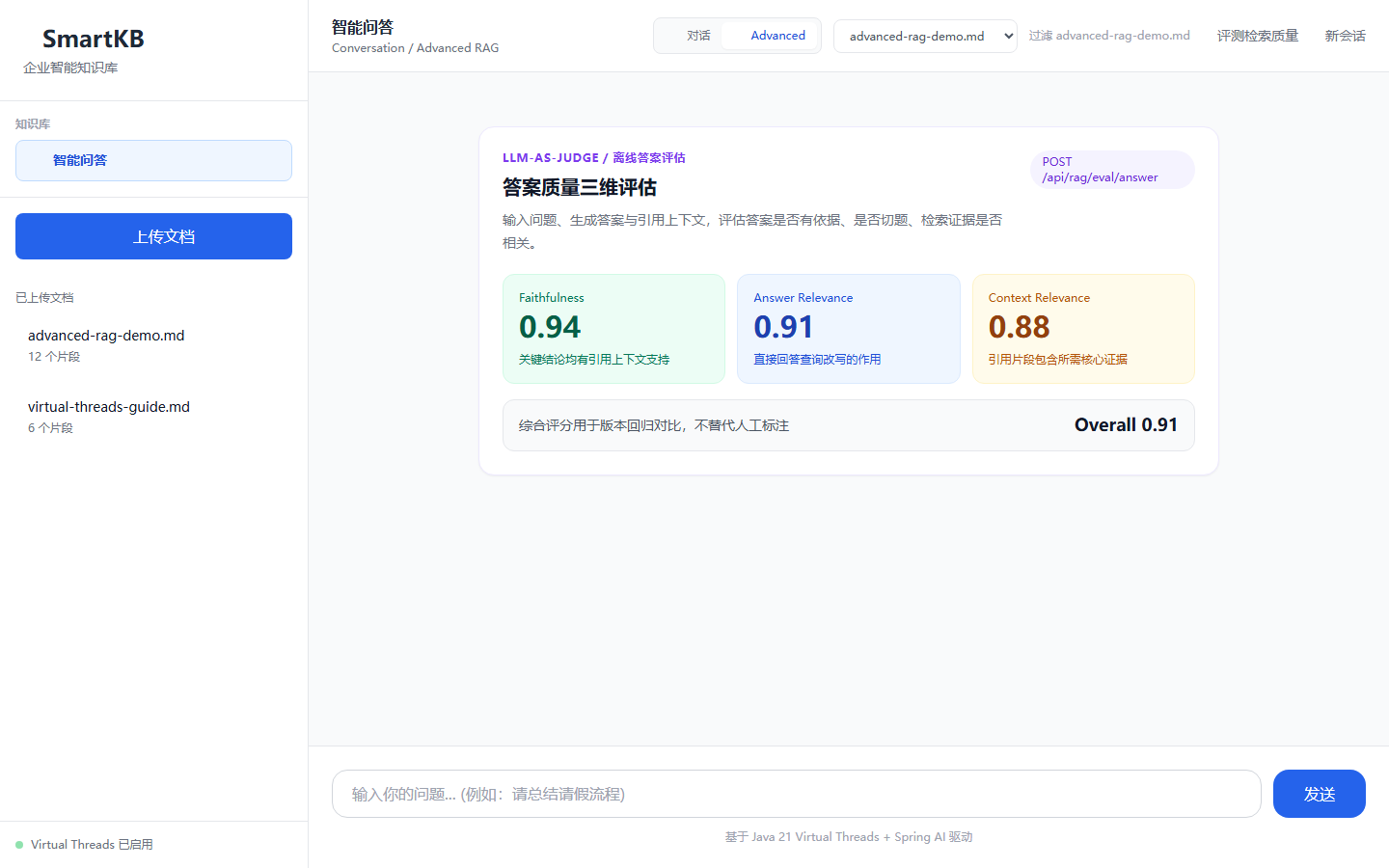Image resolution: width=1389 pixels, height=868 pixels.
Task: Focus the question input field
Action: tap(796, 794)
